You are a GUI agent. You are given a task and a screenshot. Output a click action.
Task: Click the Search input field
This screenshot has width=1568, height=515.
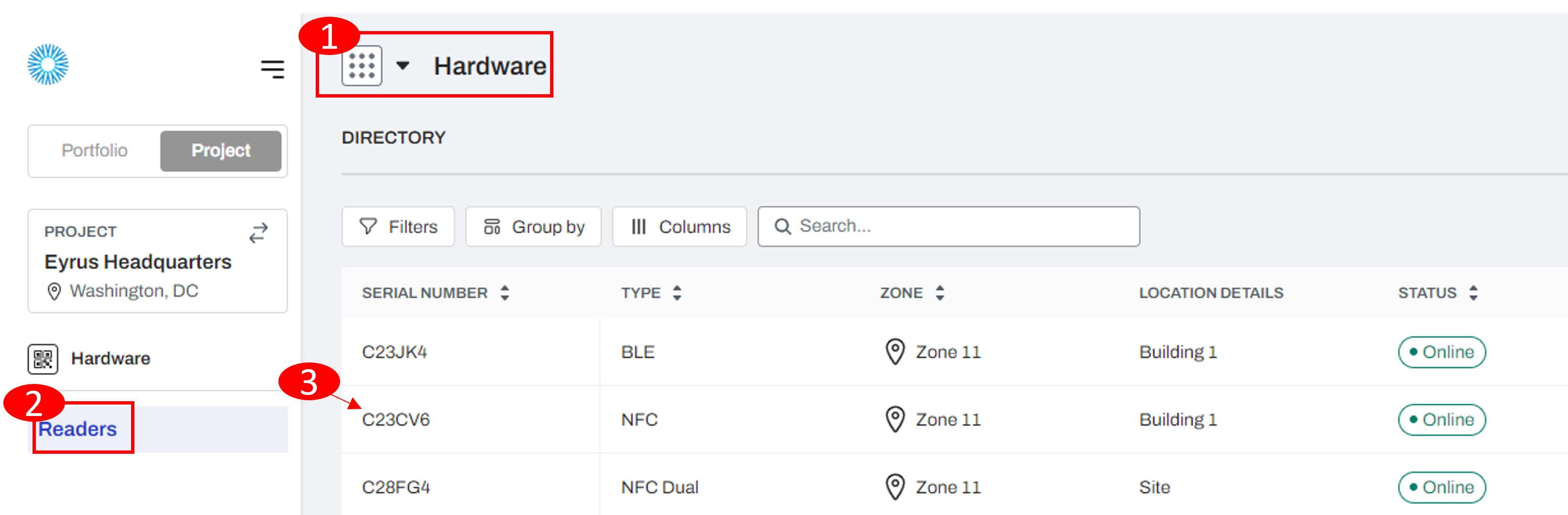pyautogui.click(x=949, y=227)
